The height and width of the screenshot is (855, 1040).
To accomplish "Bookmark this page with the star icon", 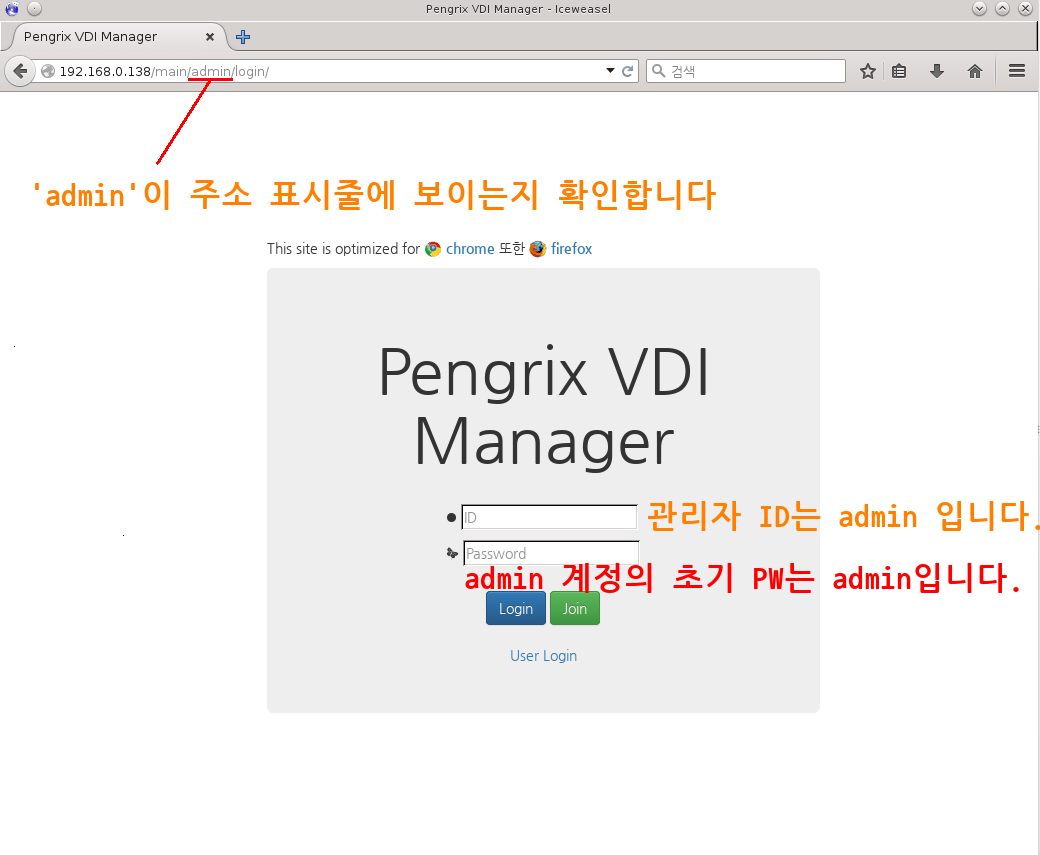I will [868, 71].
